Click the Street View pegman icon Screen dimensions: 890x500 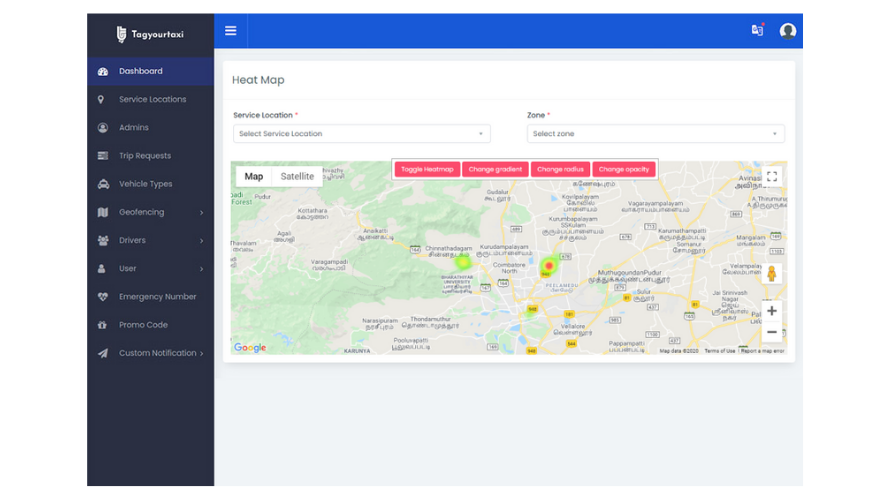[771, 274]
